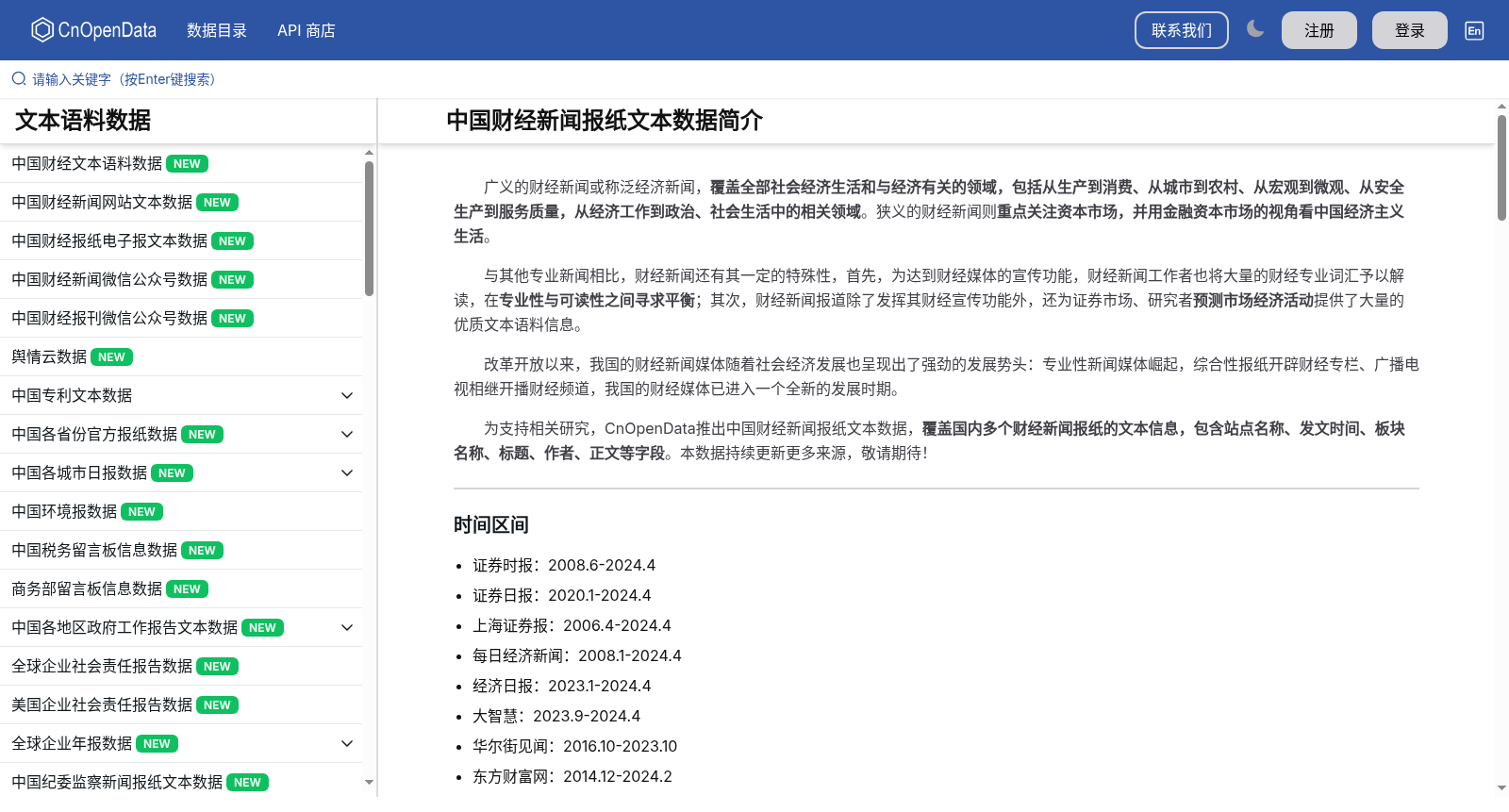Click NEW badge beside 全球企业年报数据
The height and width of the screenshot is (812, 1509).
(157, 743)
